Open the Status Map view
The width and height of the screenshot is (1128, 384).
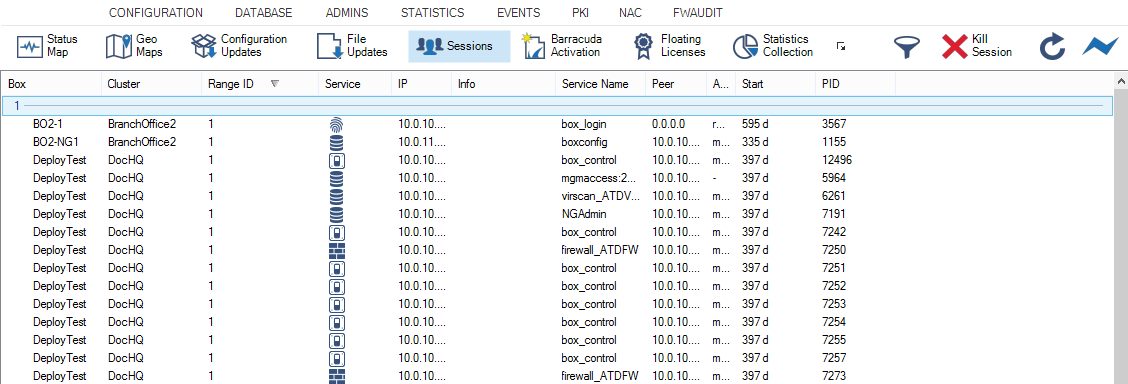(x=47, y=46)
